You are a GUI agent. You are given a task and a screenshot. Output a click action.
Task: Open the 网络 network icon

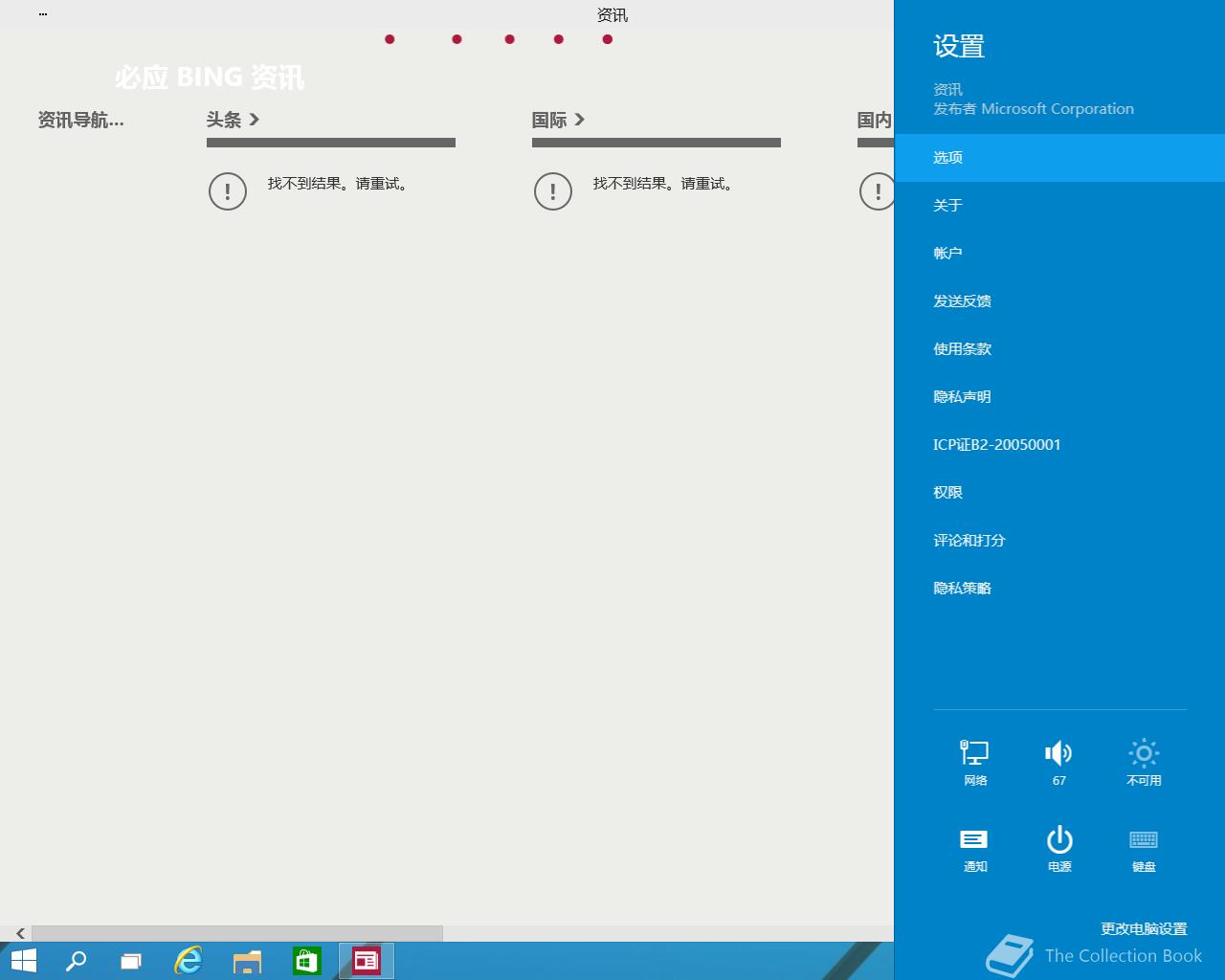point(975,763)
